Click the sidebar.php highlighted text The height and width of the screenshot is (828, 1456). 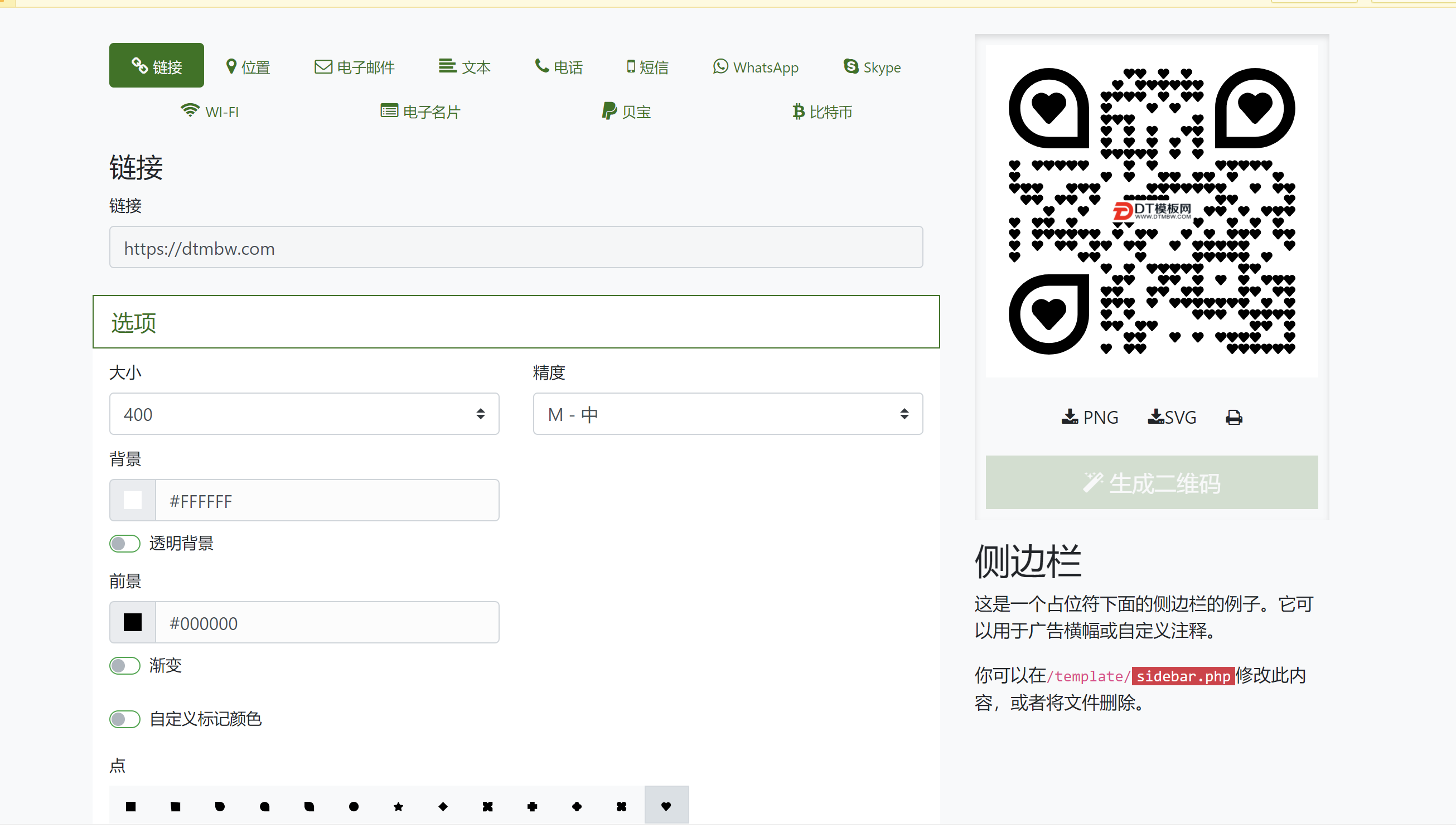pyautogui.click(x=1183, y=676)
